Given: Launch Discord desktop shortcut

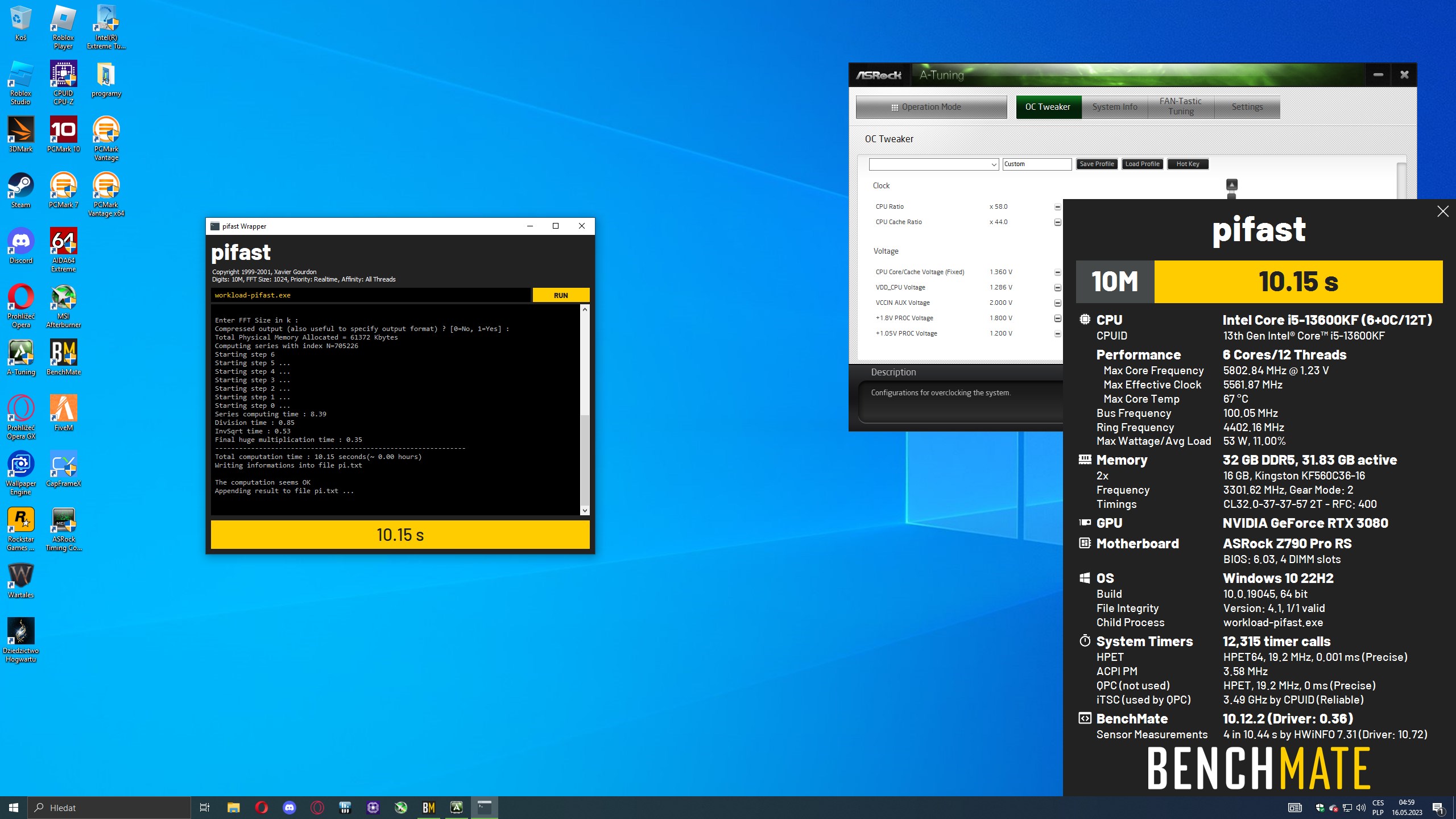Looking at the screenshot, I should pyautogui.click(x=20, y=246).
